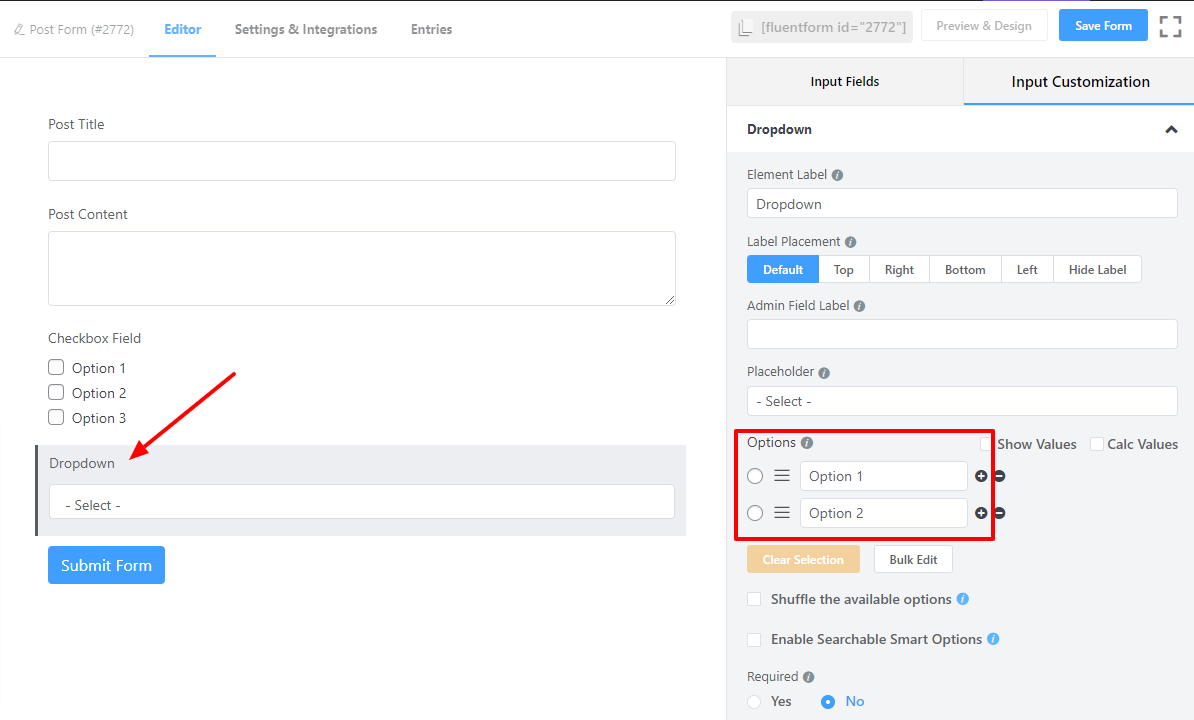The image size is (1194, 720).
Task: Tick the Option 2 checkbox in the form
Action: 56,393
